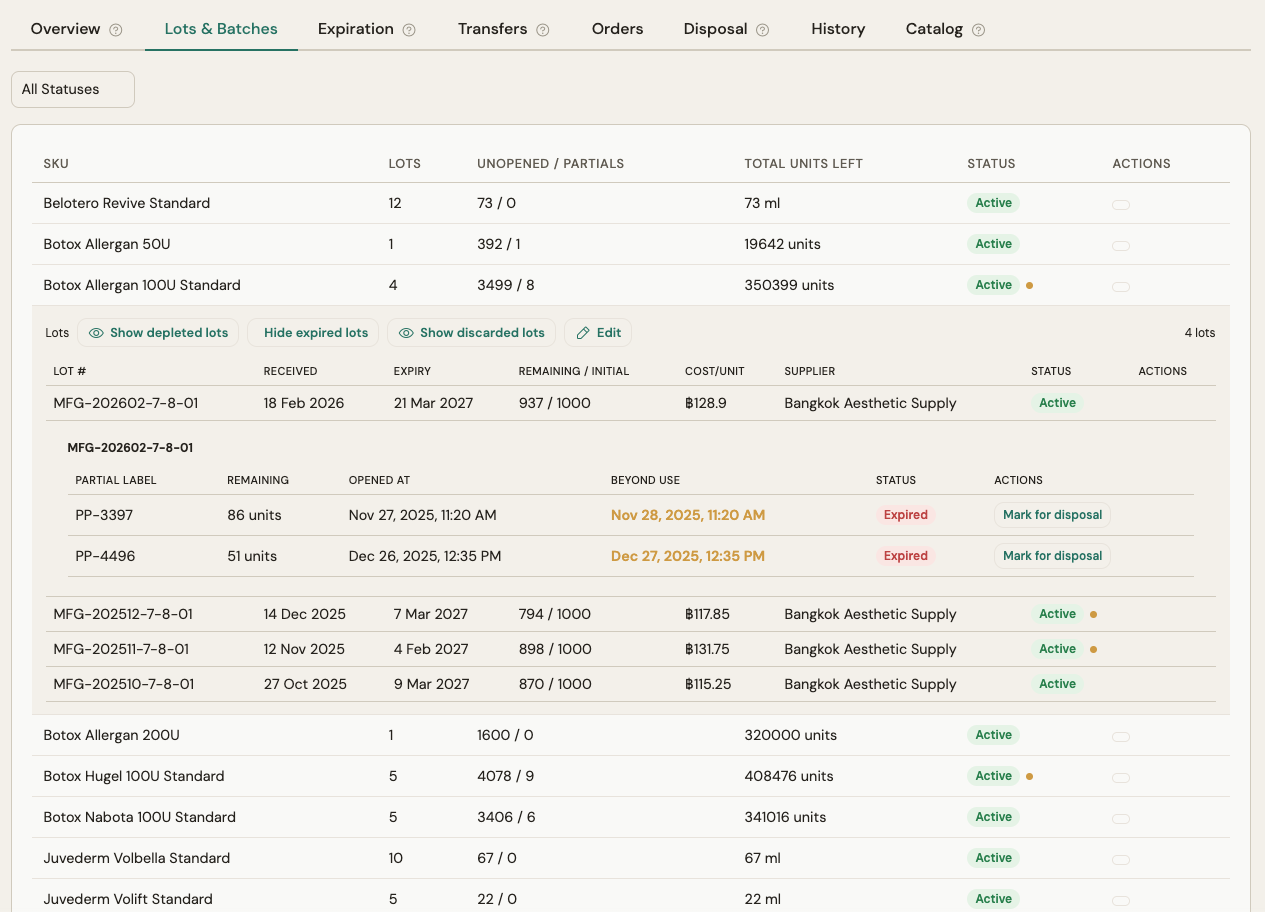1265x912 pixels.
Task: Click the eye icon on Show discarded lots
Action: [x=405, y=332]
